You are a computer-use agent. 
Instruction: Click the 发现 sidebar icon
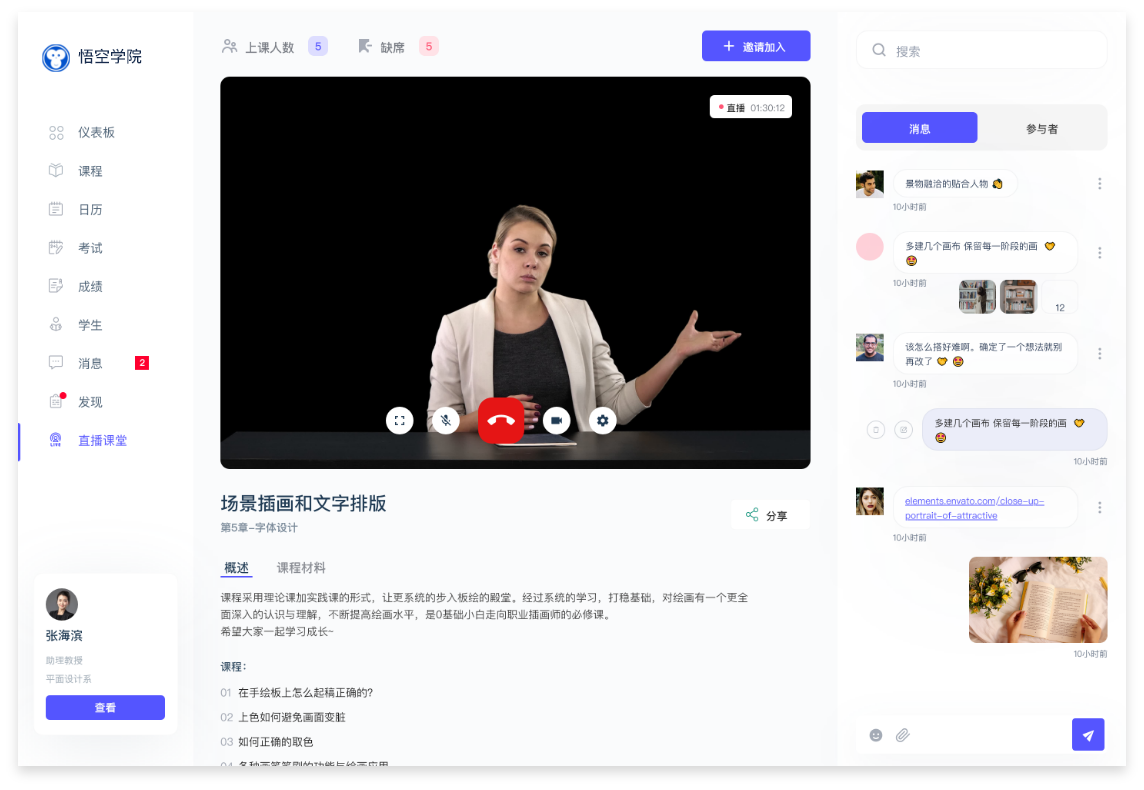(56, 401)
